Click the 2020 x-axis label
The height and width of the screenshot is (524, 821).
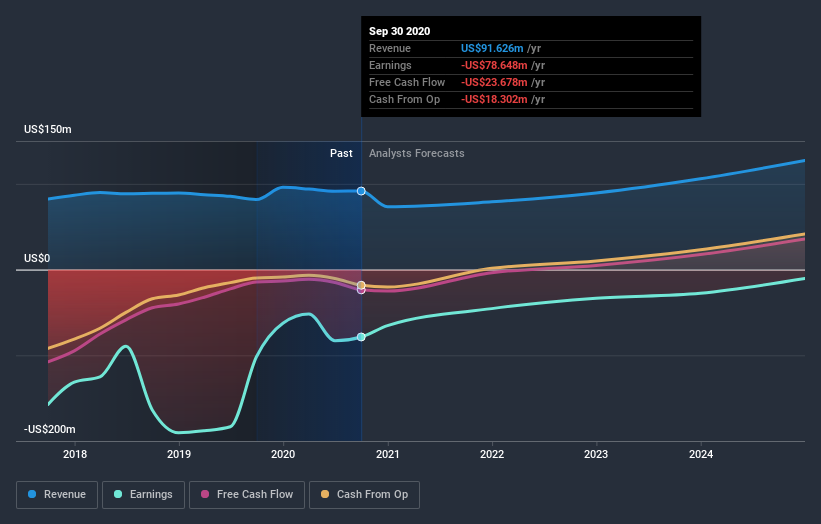tap(283, 454)
